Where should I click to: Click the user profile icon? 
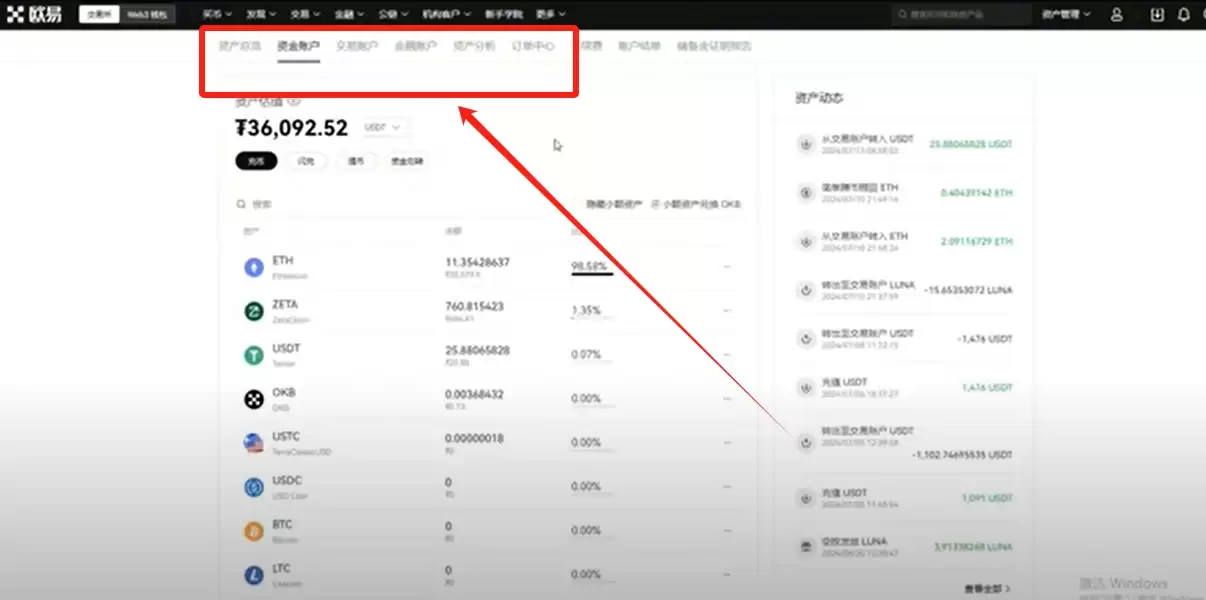pos(1117,14)
